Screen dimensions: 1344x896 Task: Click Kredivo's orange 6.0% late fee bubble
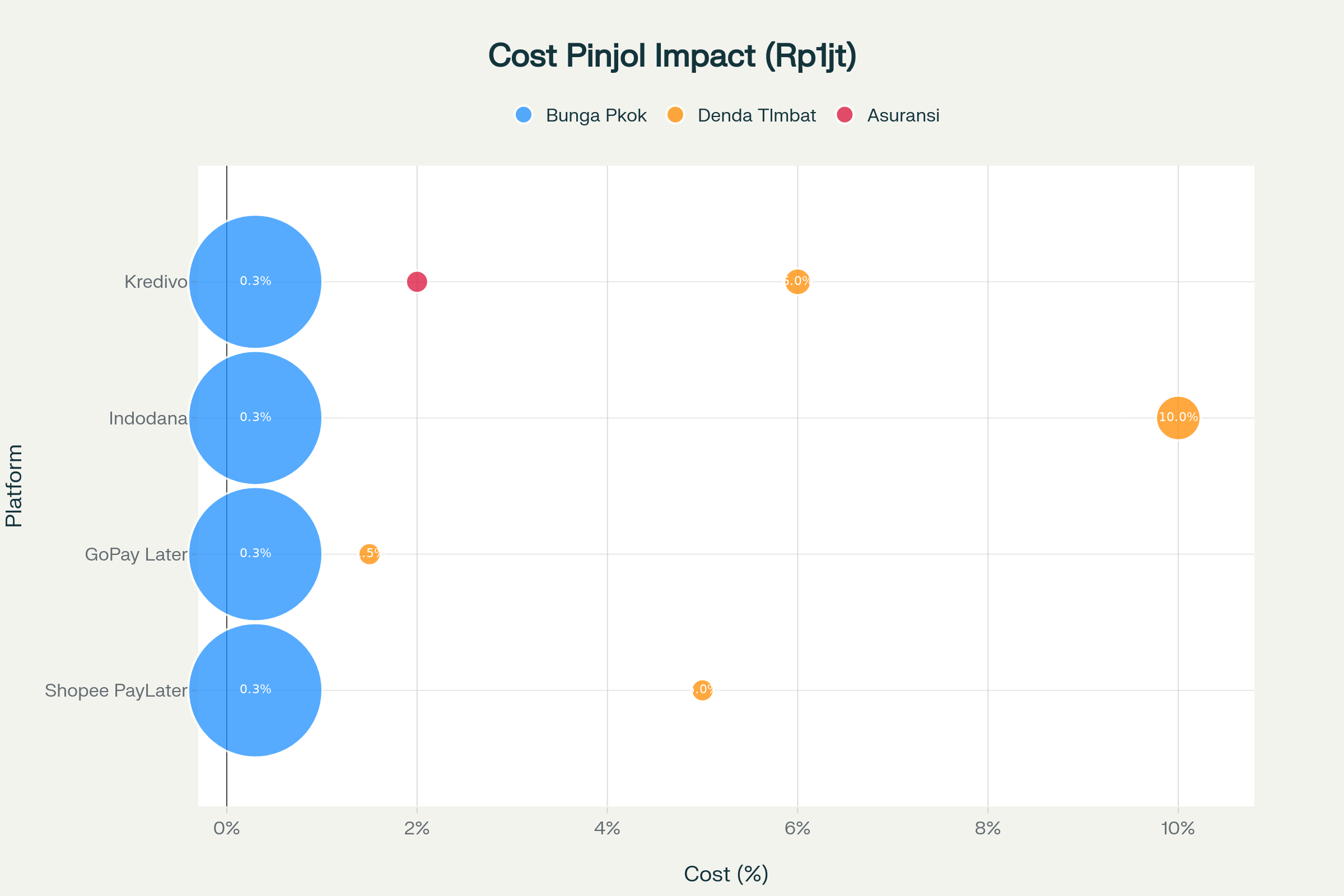pos(797,282)
